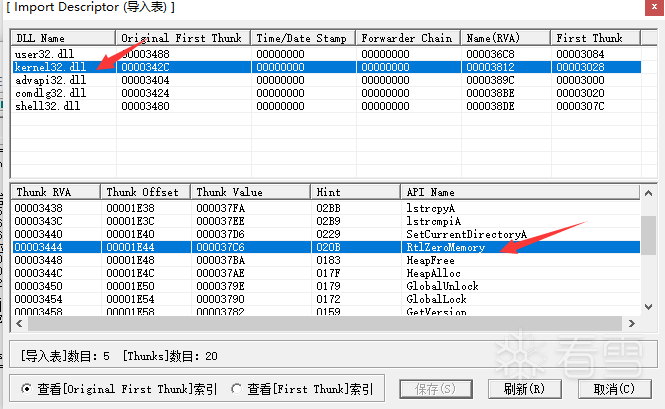Click horizontal scrollbar left arrow
This screenshot has height=409, width=665.
(x=20, y=323)
